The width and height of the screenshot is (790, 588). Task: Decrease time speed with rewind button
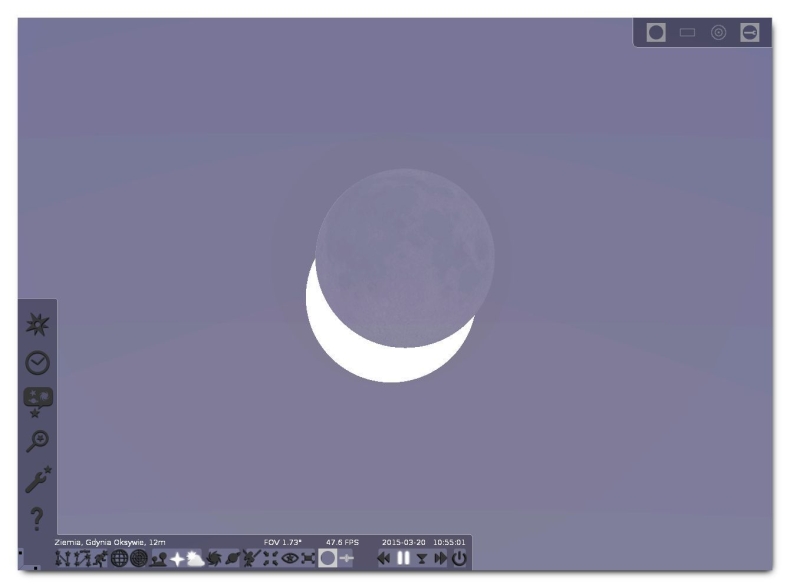383,560
